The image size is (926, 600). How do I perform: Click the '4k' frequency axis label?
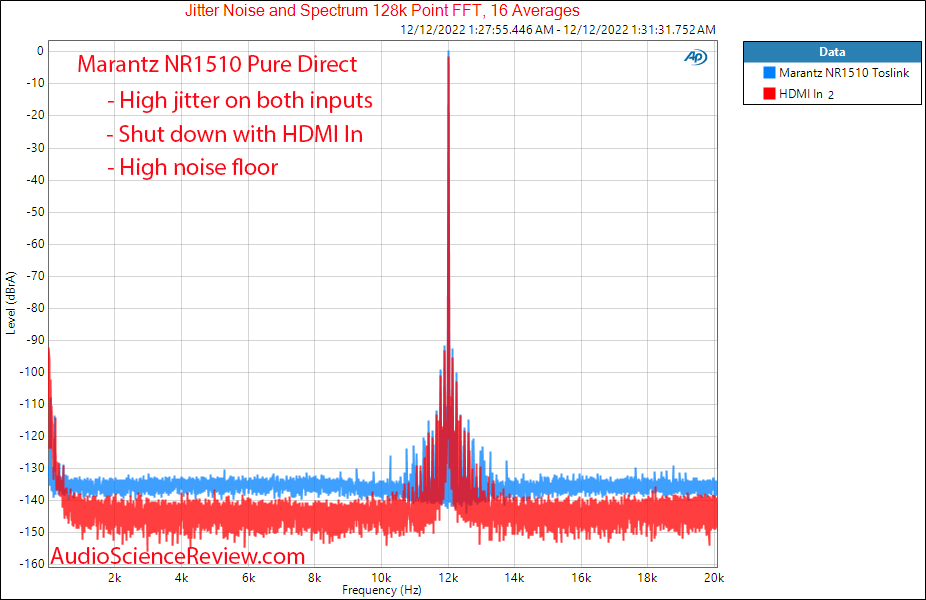[x=181, y=578]
